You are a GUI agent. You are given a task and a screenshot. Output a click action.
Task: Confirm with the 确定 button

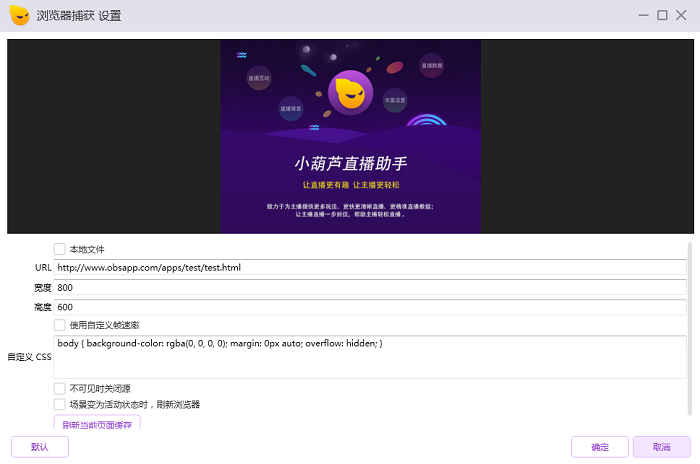click(x=600, y=447)
